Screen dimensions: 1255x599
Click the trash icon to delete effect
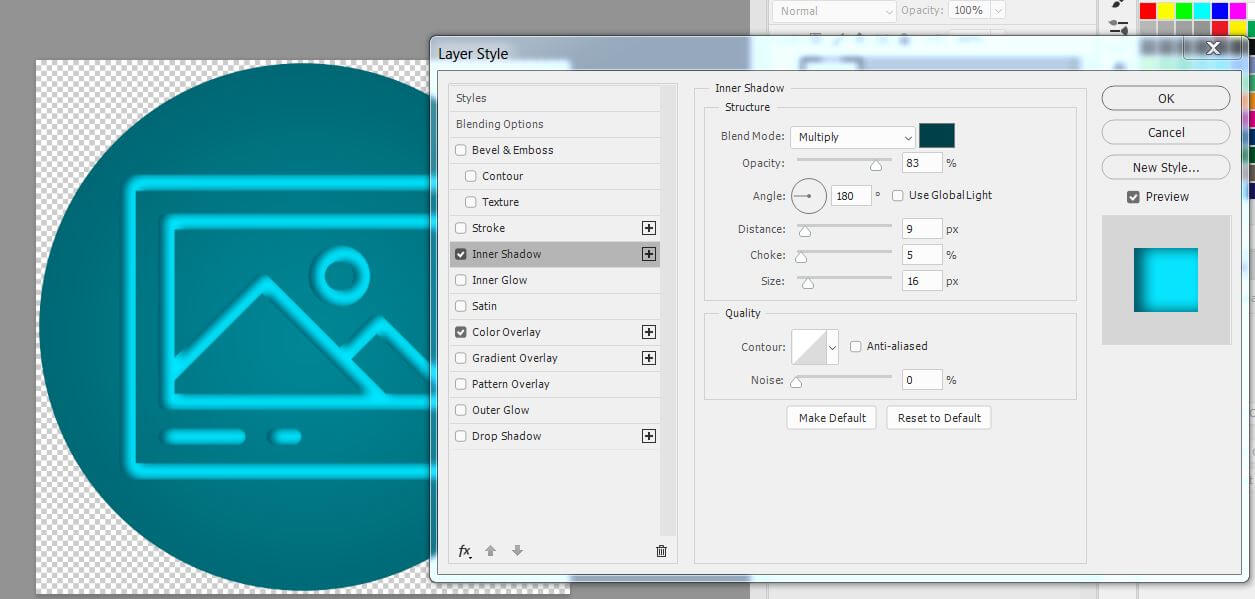661,551
